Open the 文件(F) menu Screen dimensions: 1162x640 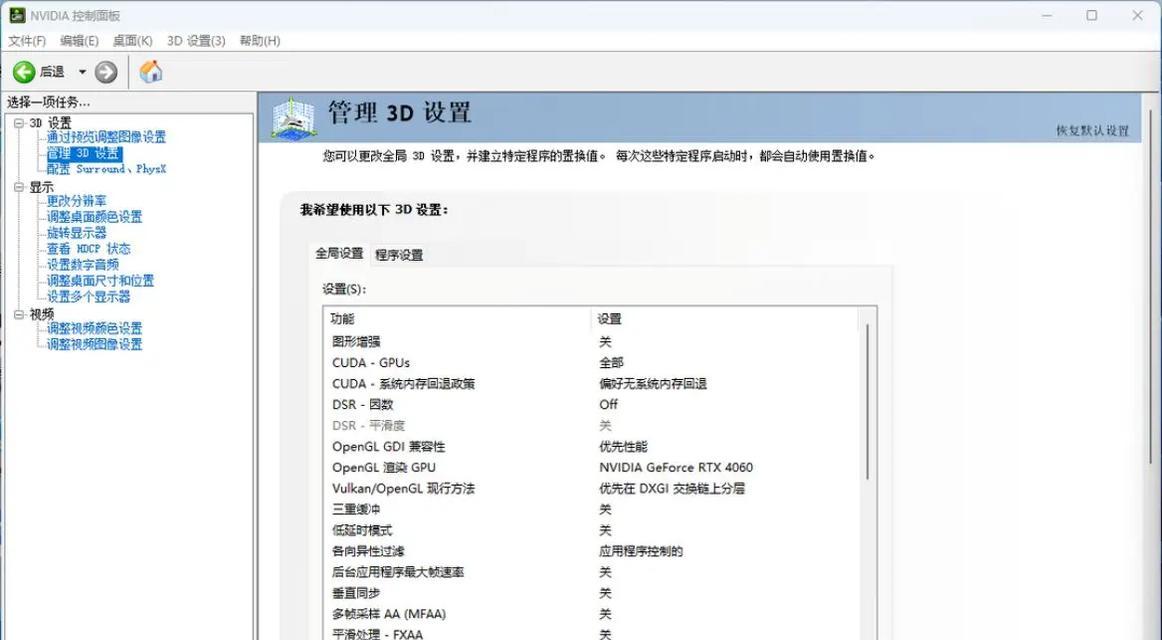(x=27, y=41)
